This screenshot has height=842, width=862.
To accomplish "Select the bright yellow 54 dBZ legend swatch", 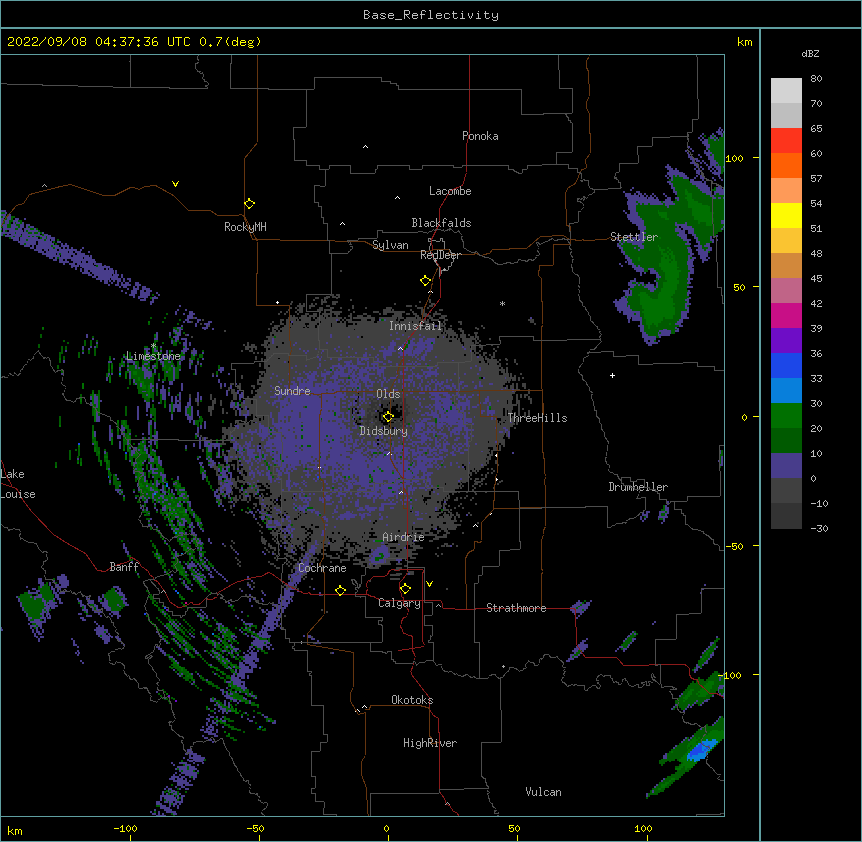I will tap(786, 215).
